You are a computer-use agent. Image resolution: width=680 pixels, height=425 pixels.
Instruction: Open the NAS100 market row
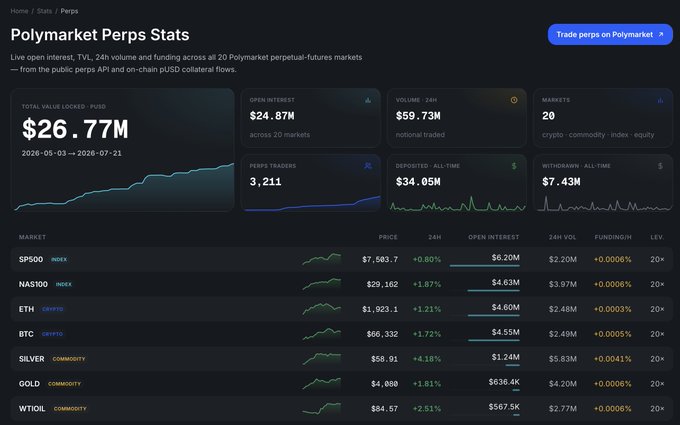(342, 284)
